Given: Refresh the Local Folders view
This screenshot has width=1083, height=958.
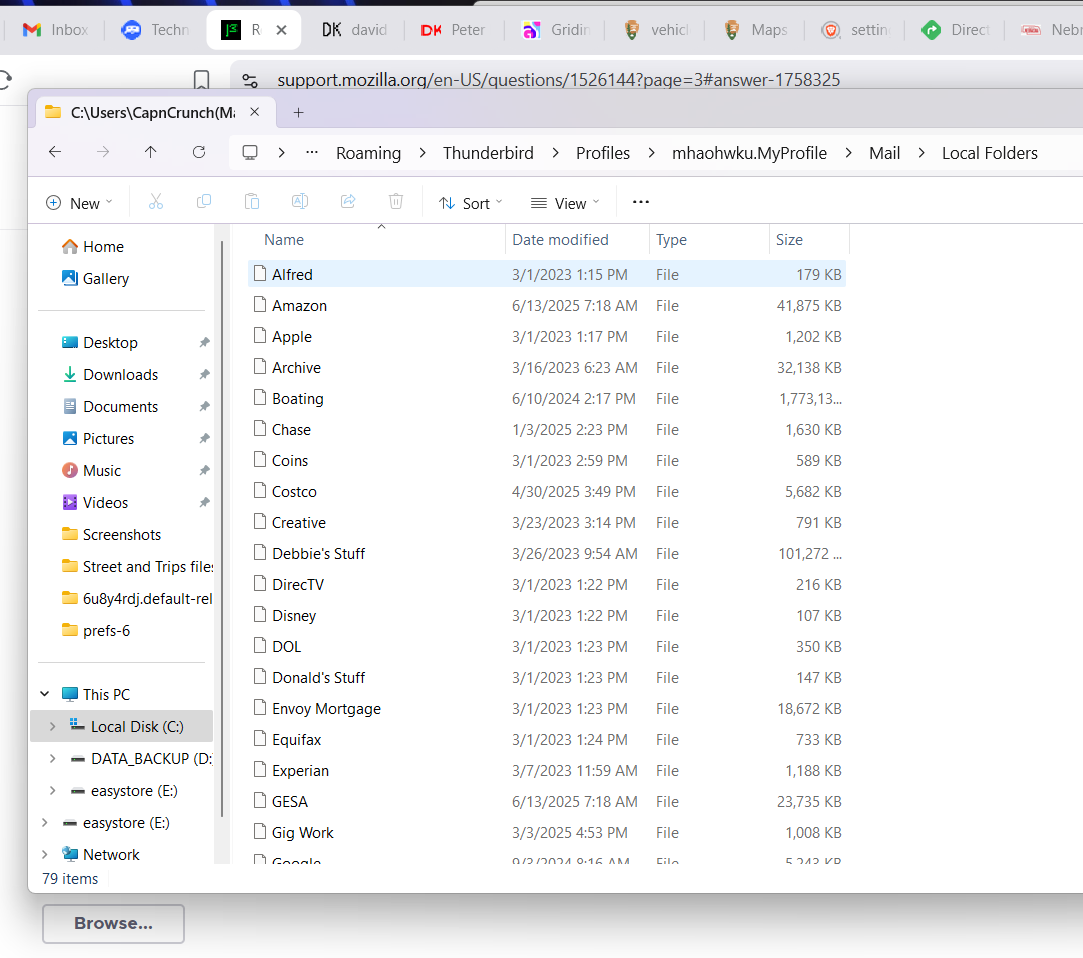Looking at the screenshot, I should pos(199,152).
